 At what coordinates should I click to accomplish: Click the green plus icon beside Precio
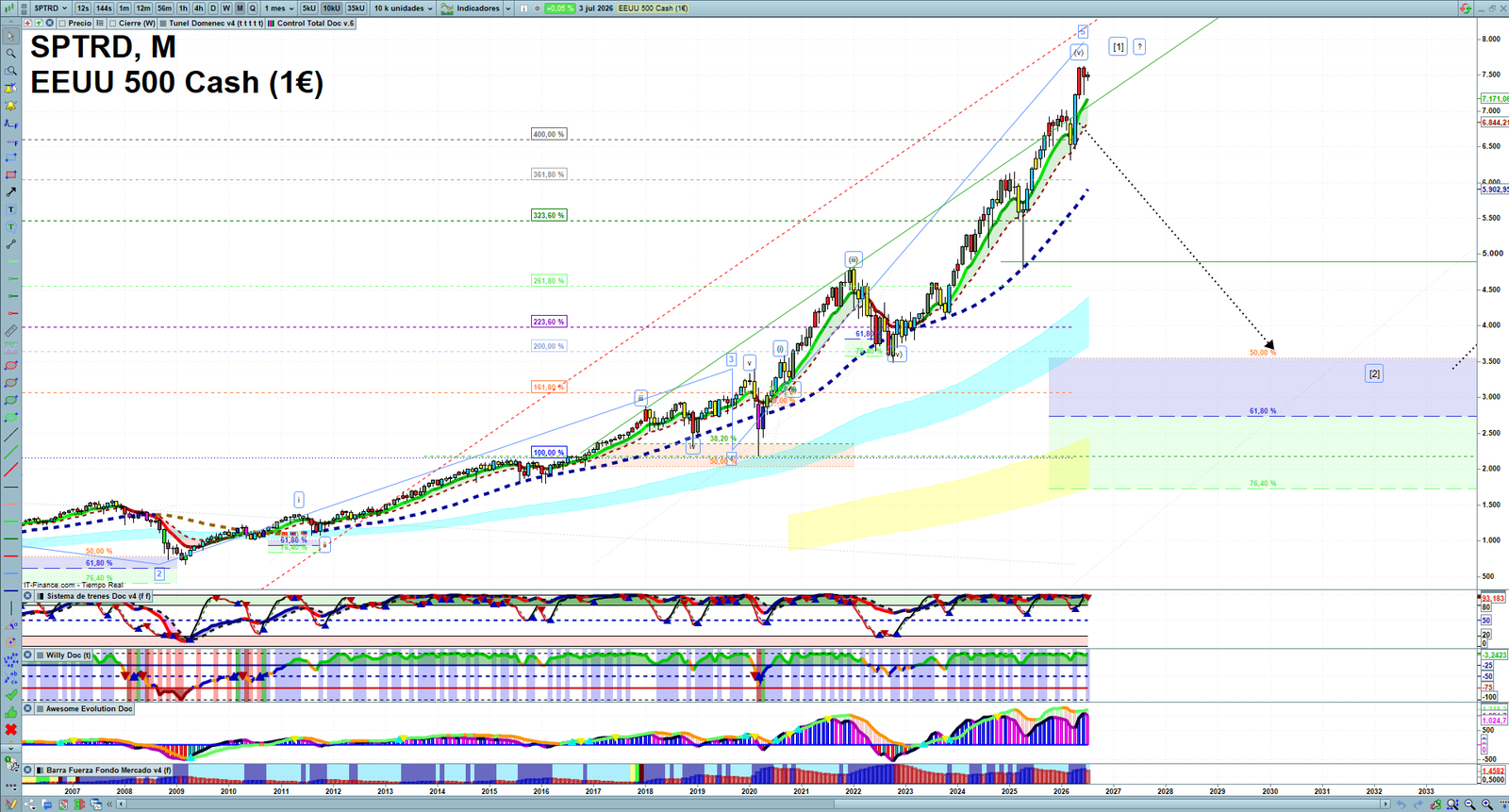pos(39,23)
